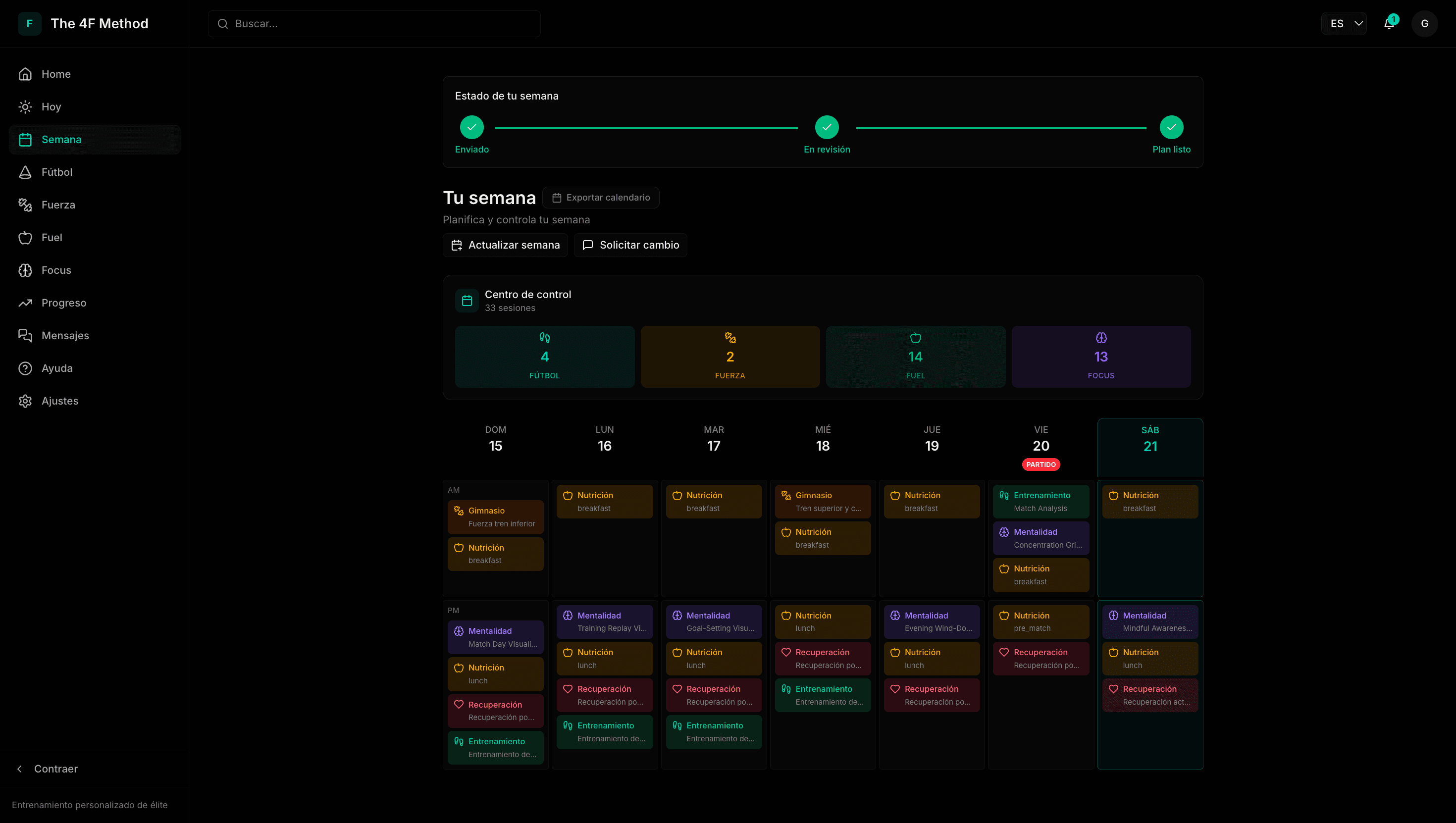Click the Progreso trend line icon

[x=25, y=303]
